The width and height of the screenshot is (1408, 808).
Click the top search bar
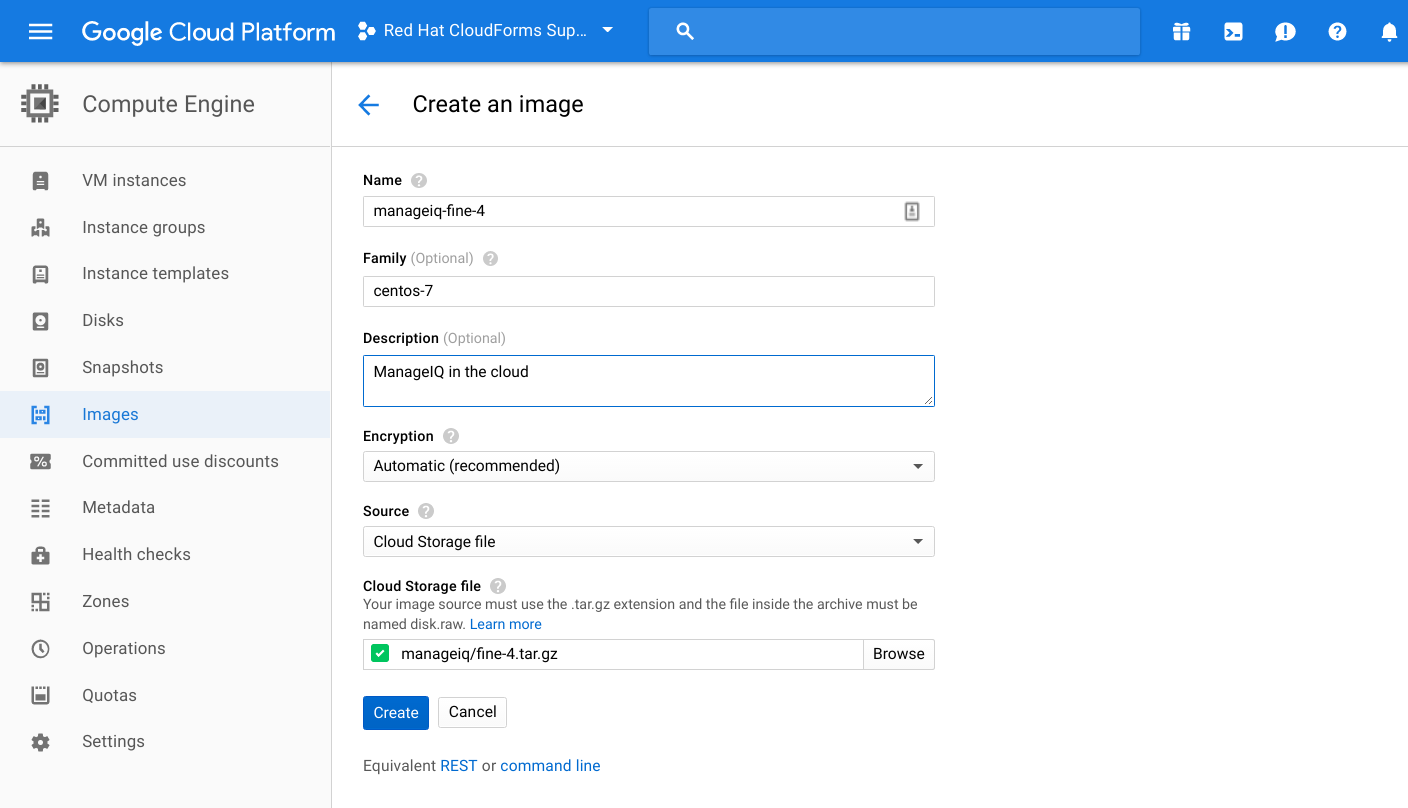click(x=894, y=32)
